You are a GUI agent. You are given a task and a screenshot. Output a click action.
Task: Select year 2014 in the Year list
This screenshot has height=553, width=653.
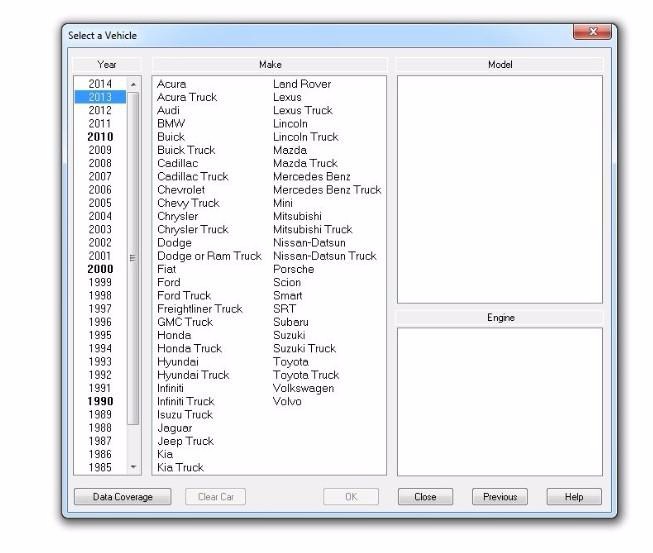point(100,84)
